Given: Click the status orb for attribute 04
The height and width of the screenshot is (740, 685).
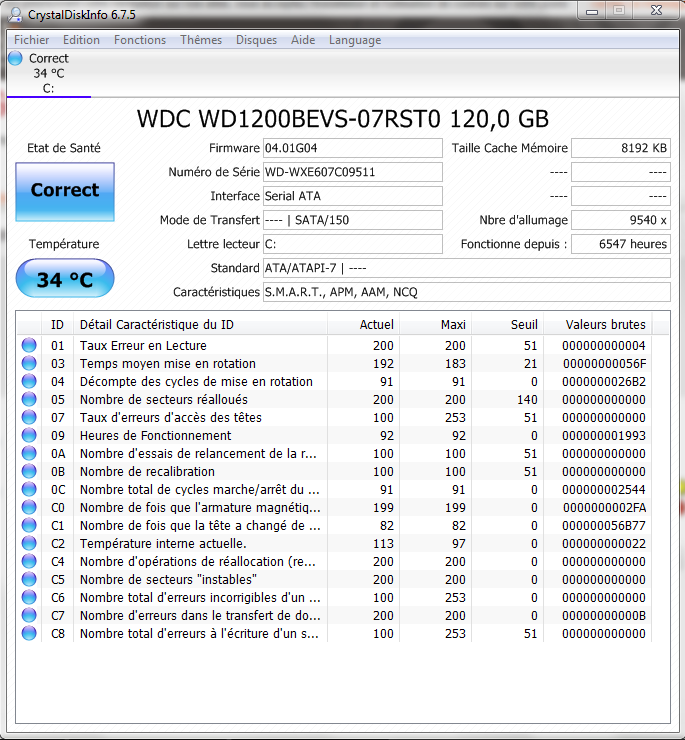Looking at the screenshot, I should click(x=29, y=381).
